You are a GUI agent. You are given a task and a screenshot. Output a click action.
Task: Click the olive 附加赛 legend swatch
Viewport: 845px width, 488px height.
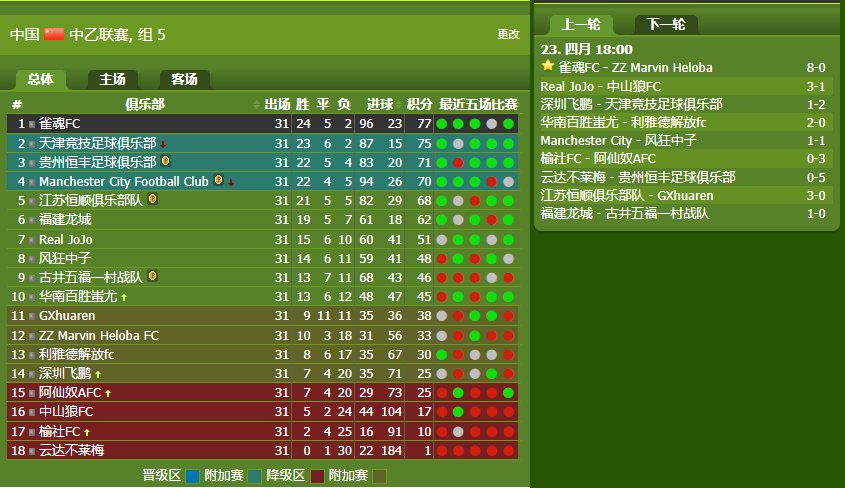point(379,476)
